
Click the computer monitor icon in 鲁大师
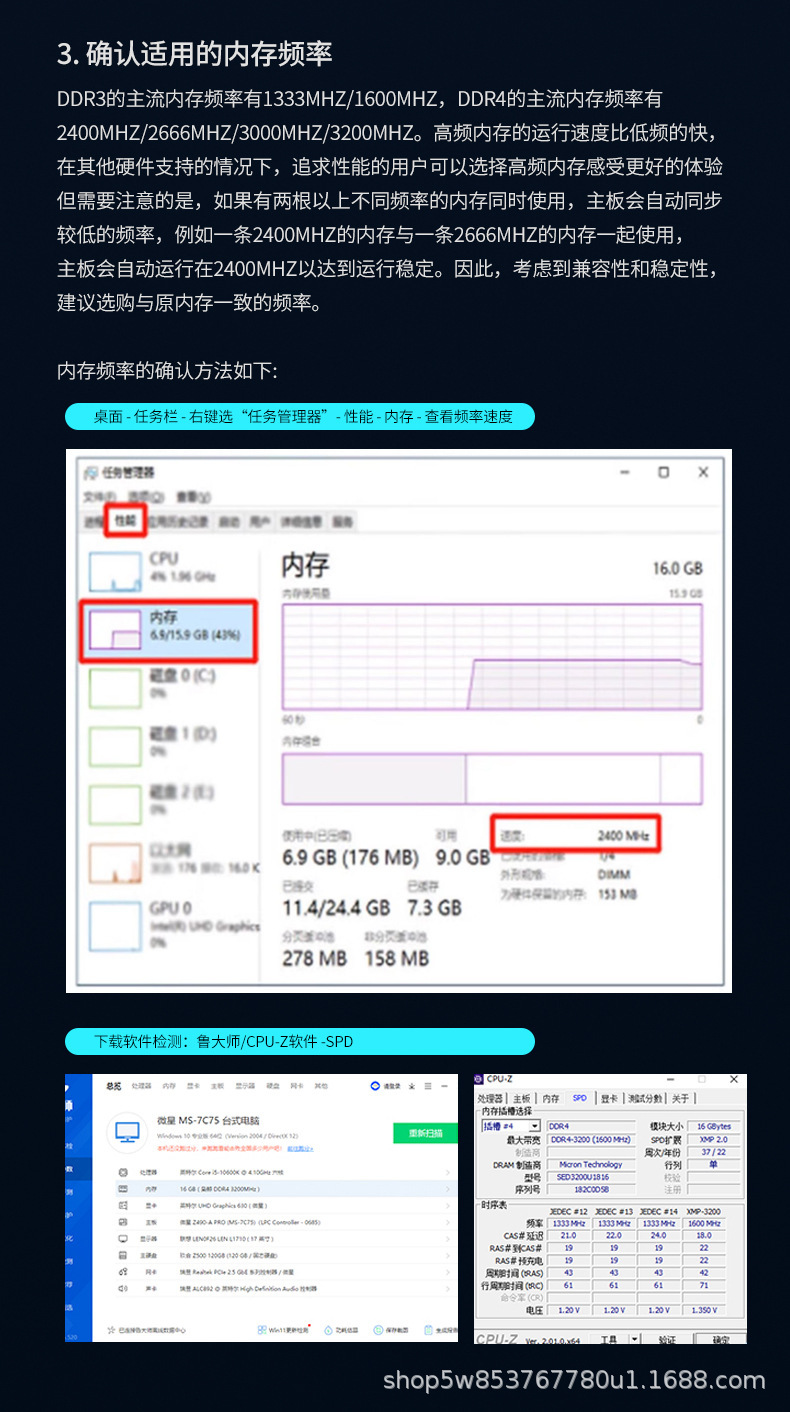point(127,1132)
